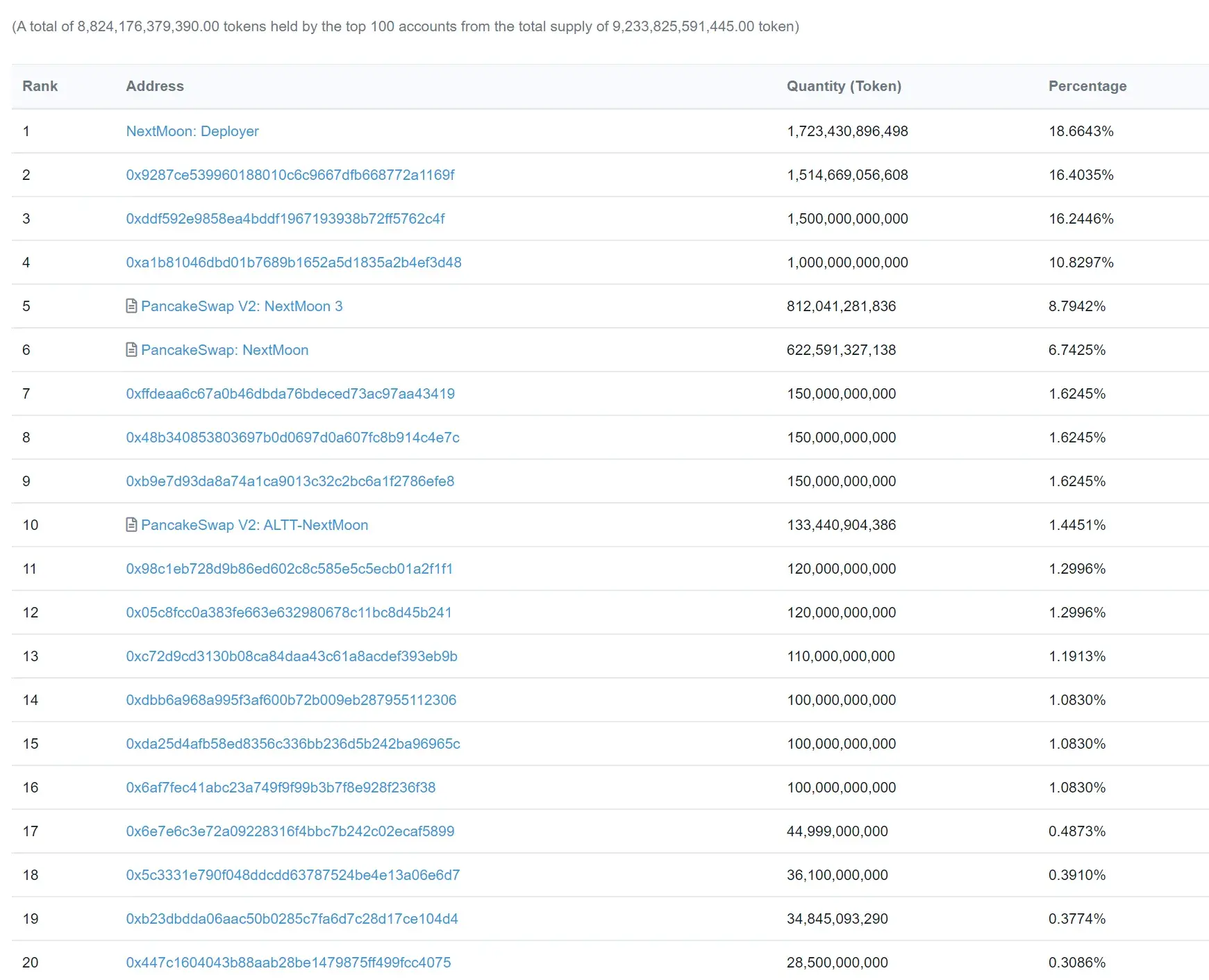Screen dimensions: 1209x980
Task: Open address 0xb23dbdda06aac50b0285c7fa6d7c28d17ce104d4
Action: tap(292, 919)
